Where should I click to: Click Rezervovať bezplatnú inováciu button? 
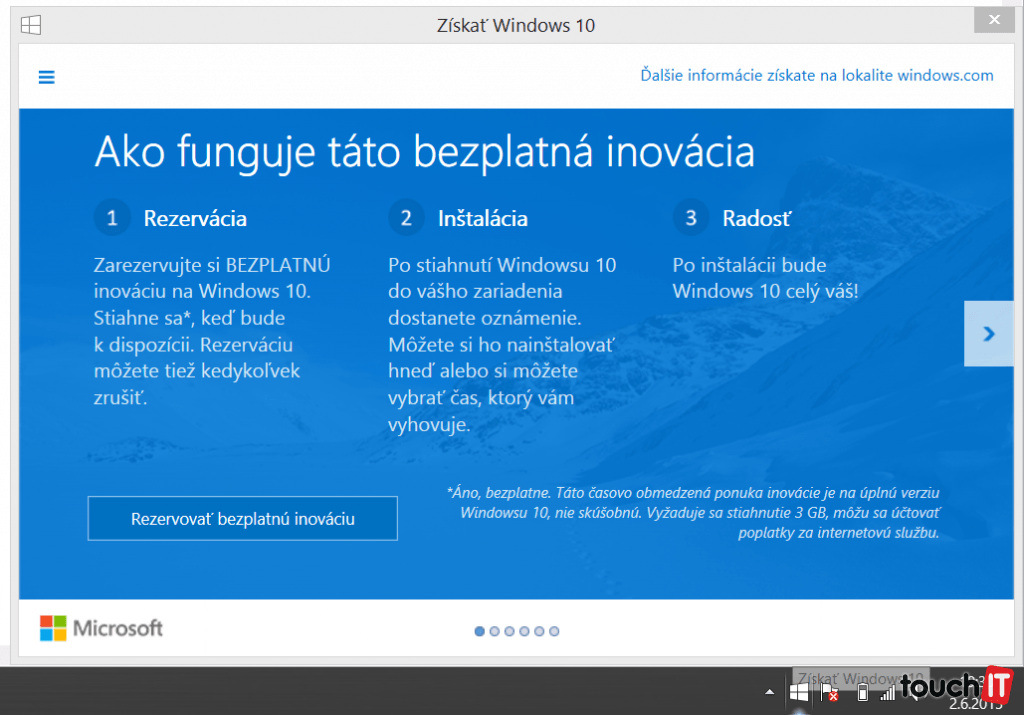pyautogui.click(x=243, y=519)
